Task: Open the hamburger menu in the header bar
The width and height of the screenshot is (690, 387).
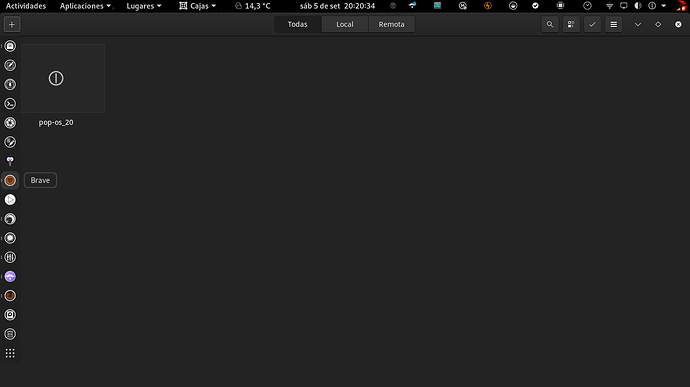Action: tap(613, 25)
